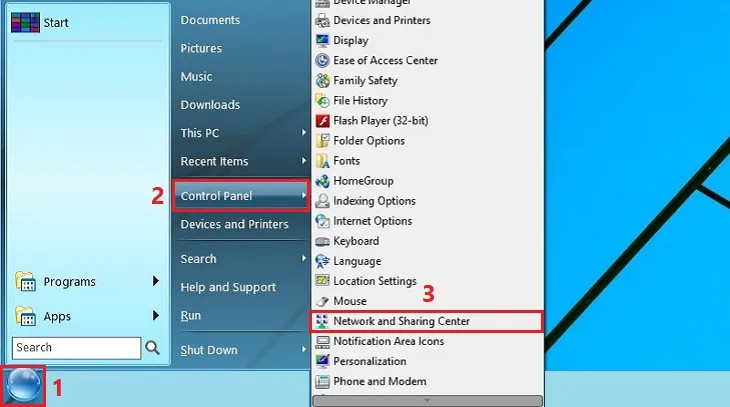Expand the This PC submenu arrow

coord(304,133)
